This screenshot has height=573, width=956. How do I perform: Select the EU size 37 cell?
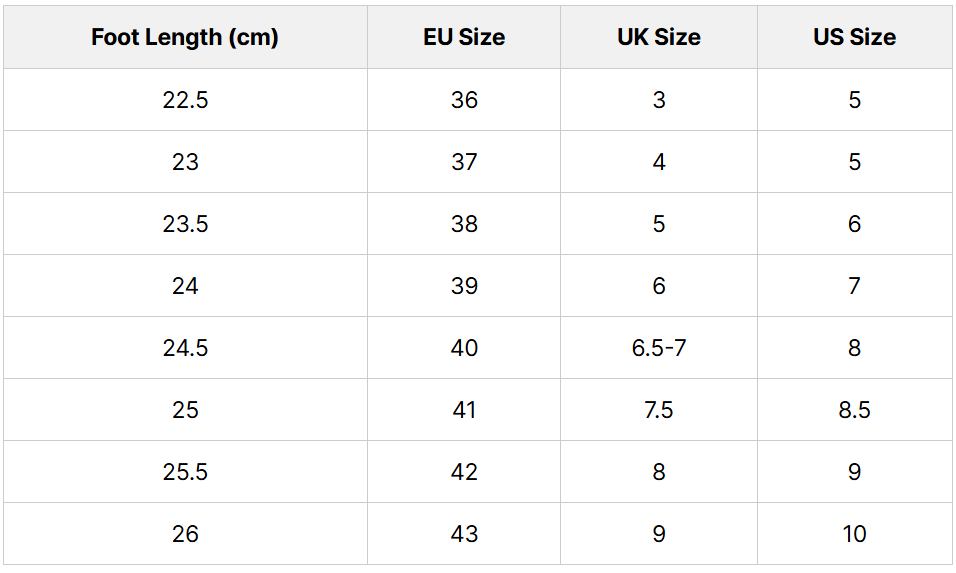pyautogui.click(x=464, y=162)
